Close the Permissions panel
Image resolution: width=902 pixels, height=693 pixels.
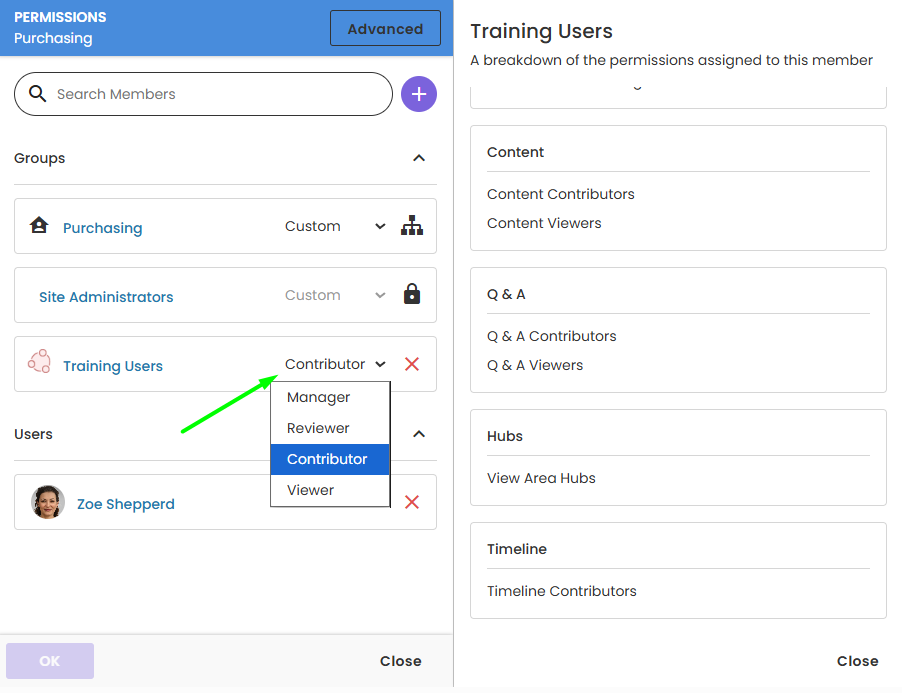coord(400,661)
